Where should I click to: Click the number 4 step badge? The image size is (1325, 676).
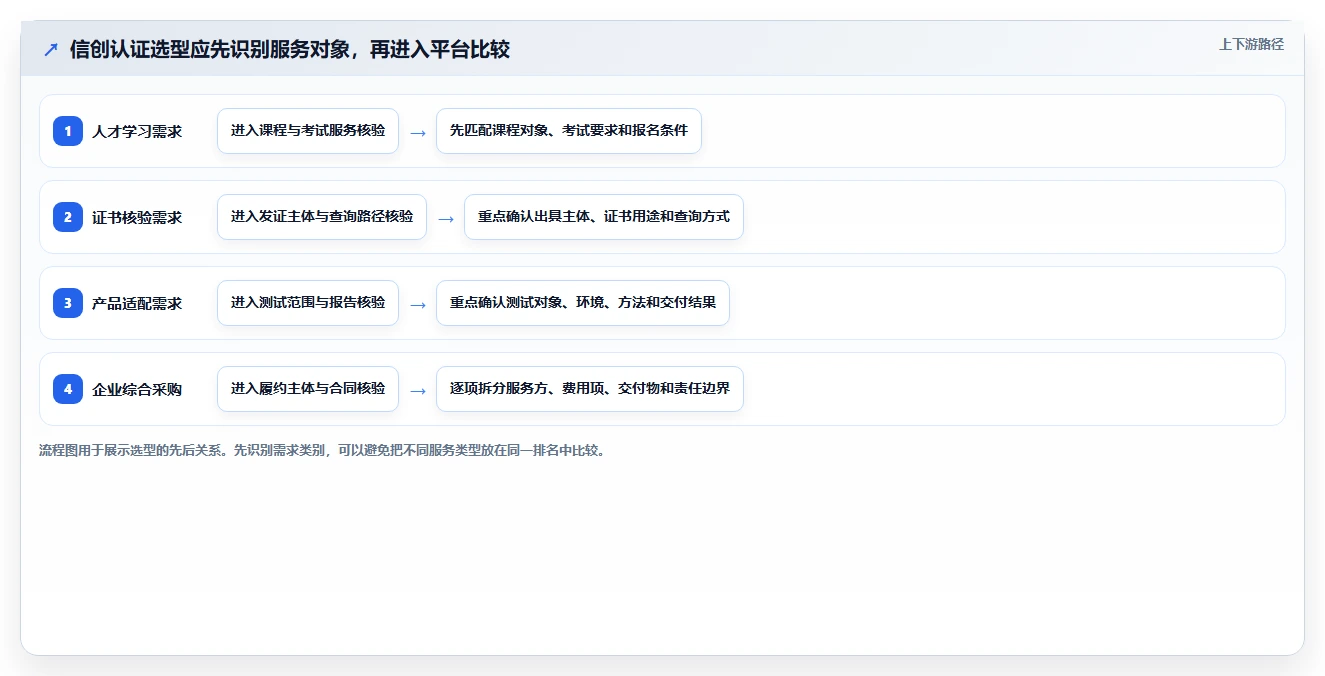(68, 389)
